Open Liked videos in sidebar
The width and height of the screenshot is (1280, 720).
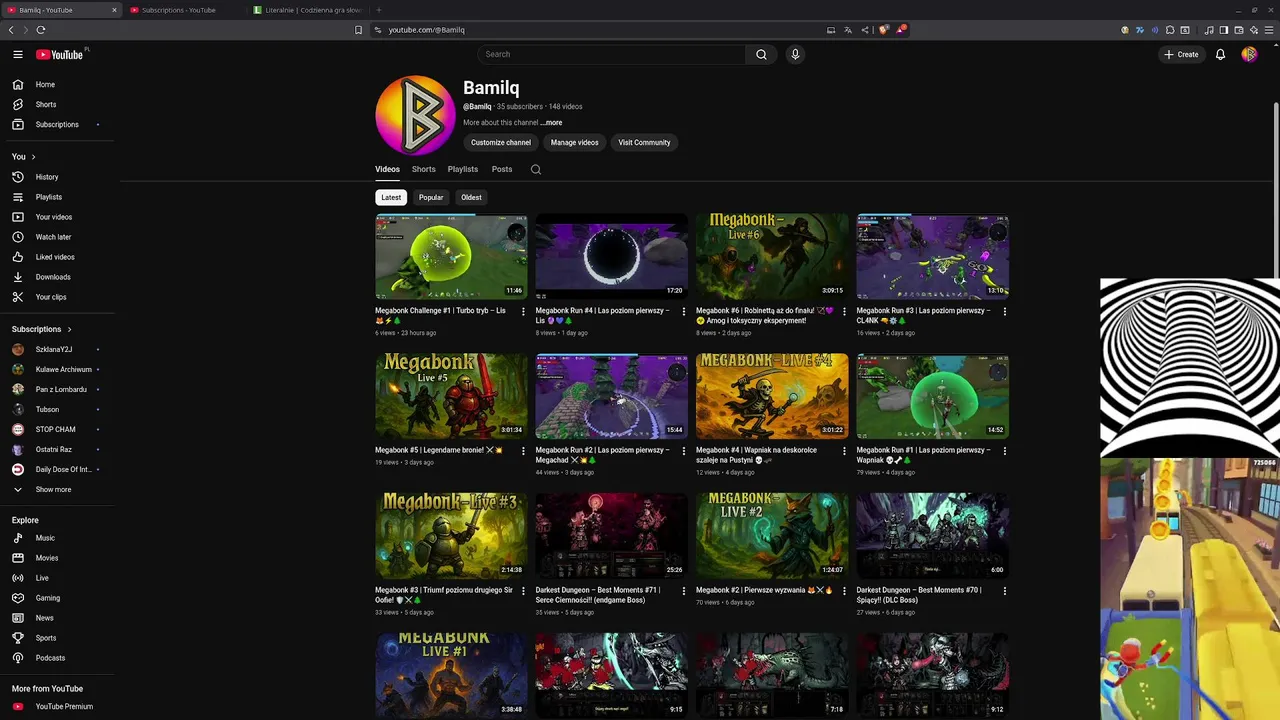(x=57, y=257)
